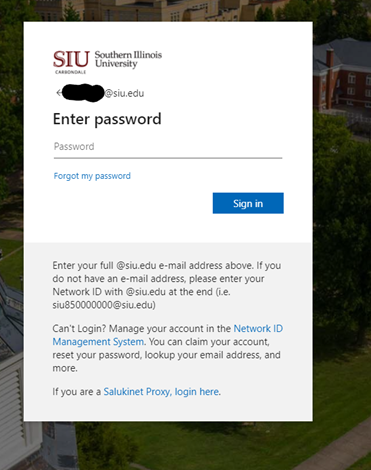Viewport: 371px width, 470px height.
Task: Go back using the arrow beside the email
Action: pos(59,93)
